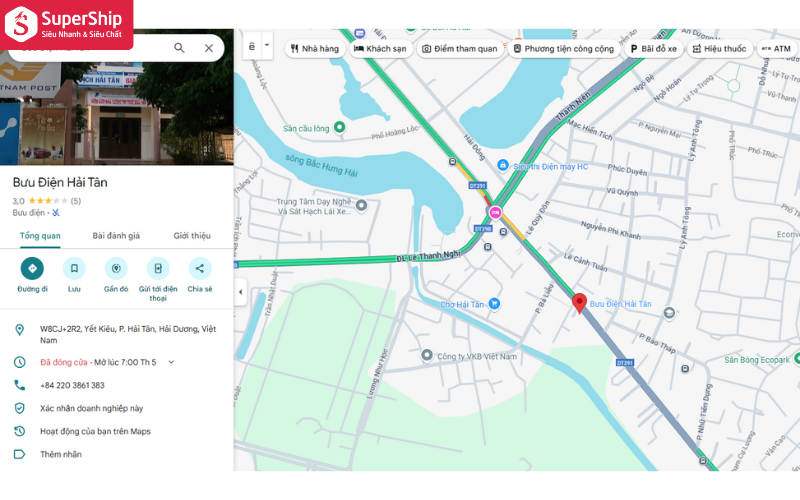Click the phone number +84 220 3861 383
Image resolution: width=800 pixels, height=500 pixels.
[72, 385]
